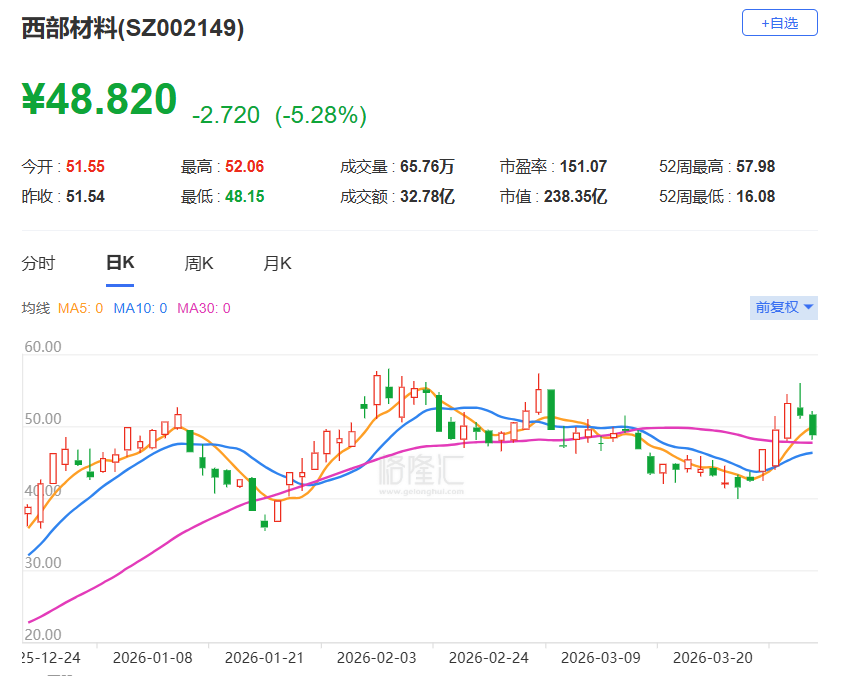The height and width of the screenshot is (676, 854).
Task: Select the 2026-01-08 date on the axis
Action: (153, 657)
